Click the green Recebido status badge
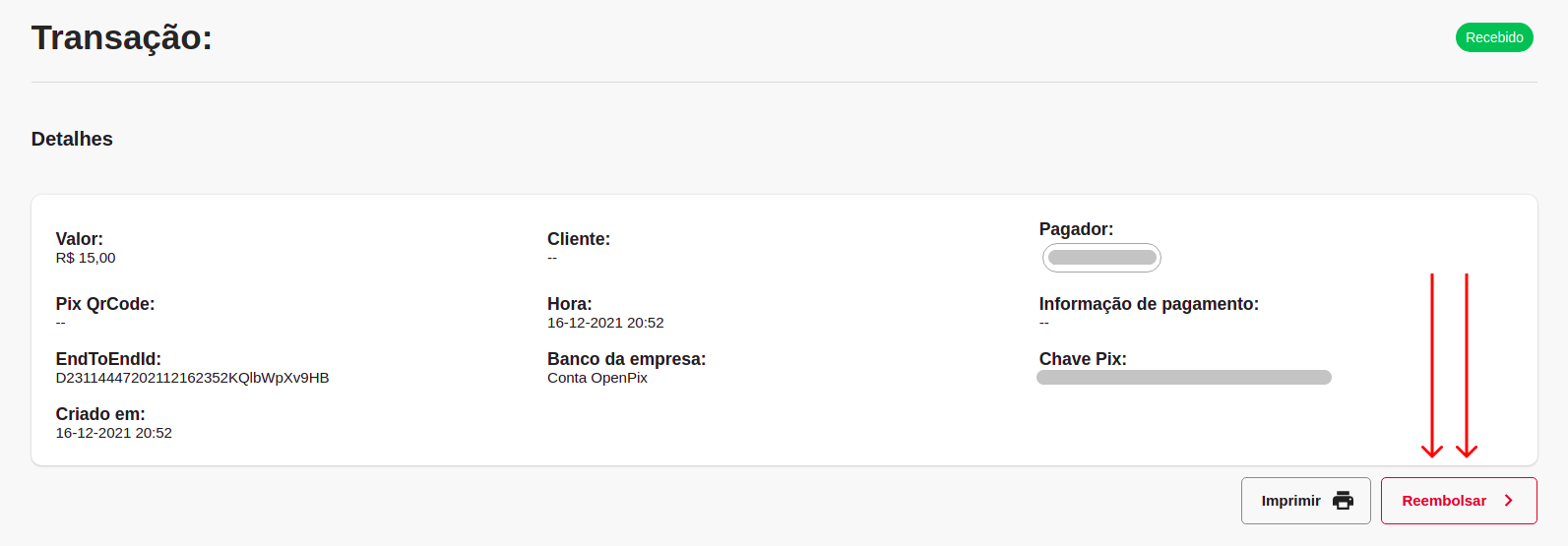Viewport: 1568px width, 546px height. (x=1493, y=37)
